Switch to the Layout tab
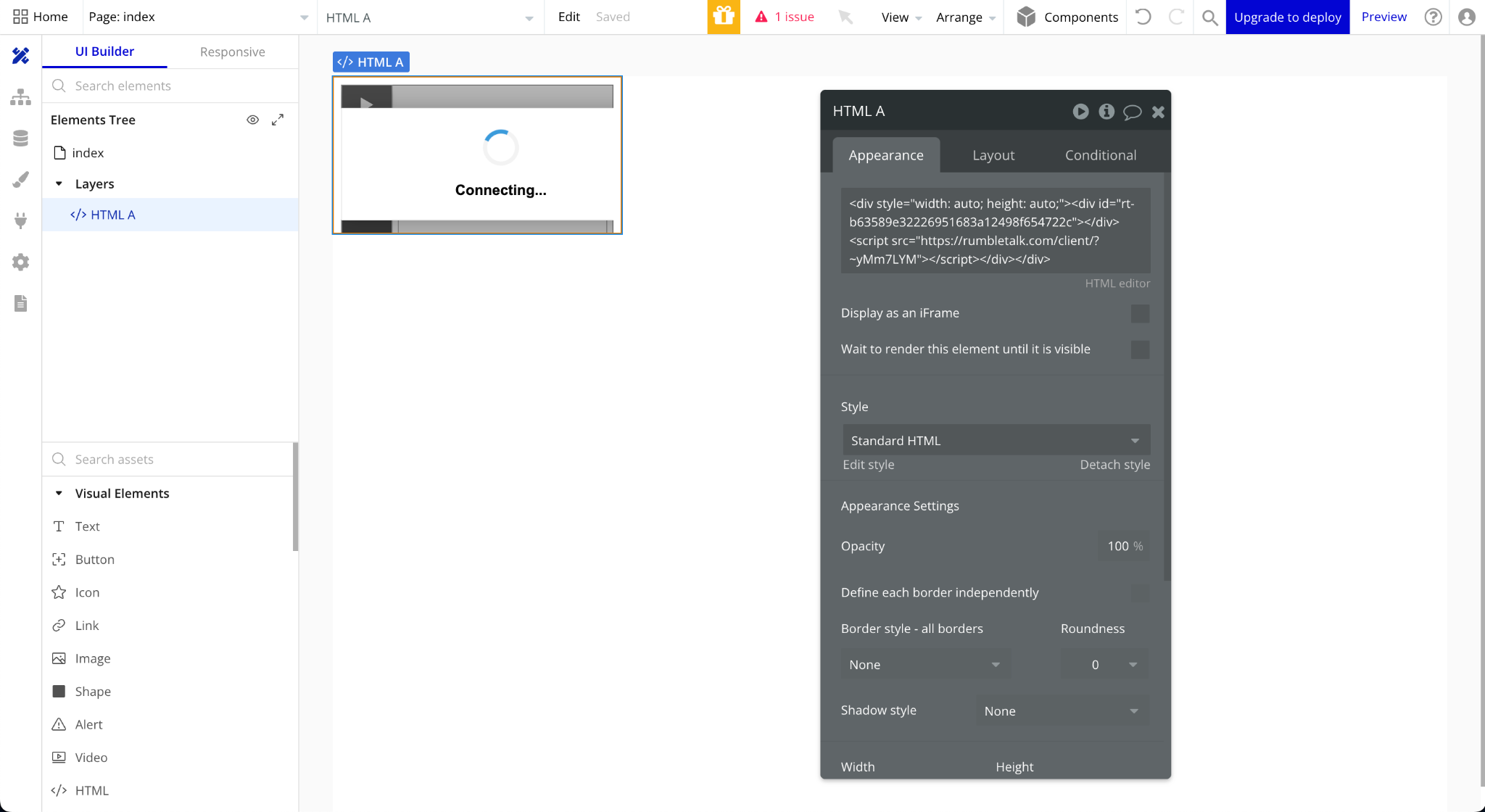The width and height of the screenshot is (1485, 812). [993, 155]
